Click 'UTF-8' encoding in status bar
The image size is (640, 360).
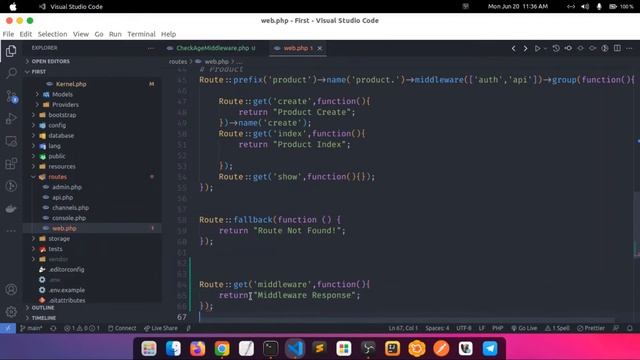(464, 328)
